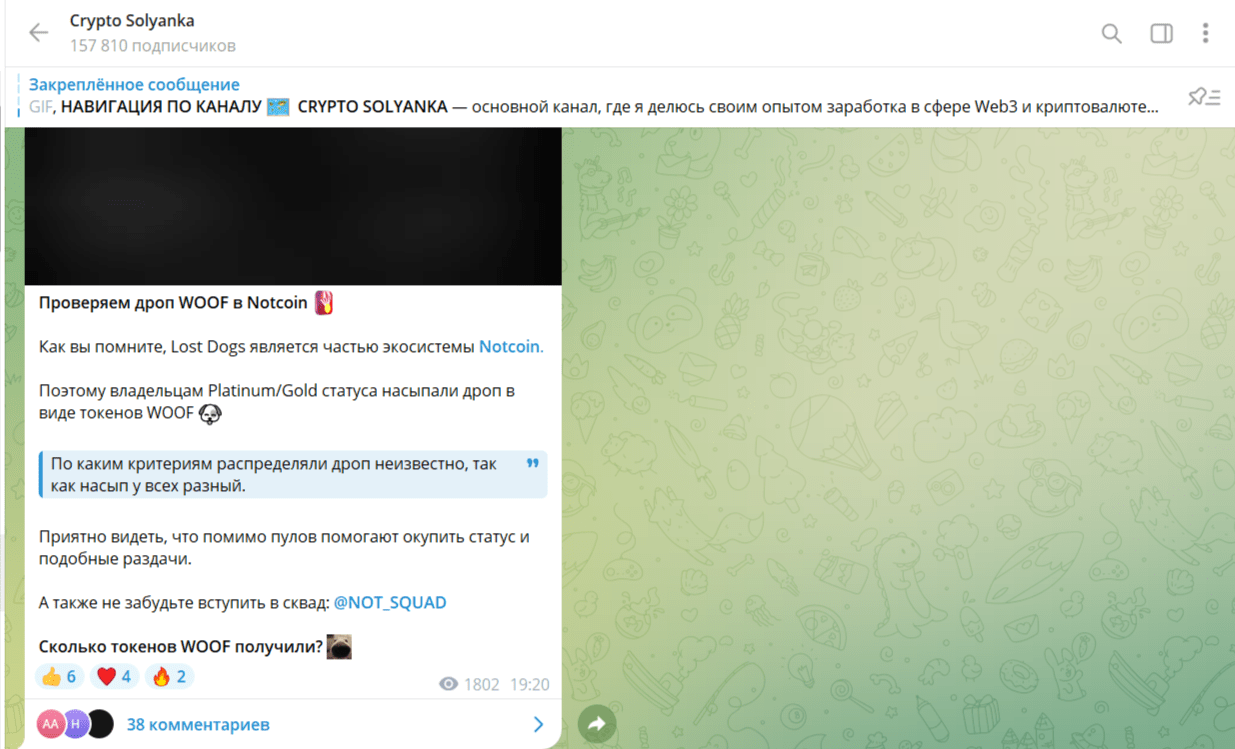Click the 1802 view count
Image resolution: width=1235 pixels, height=749 pixels.
(x=481, y=685)
